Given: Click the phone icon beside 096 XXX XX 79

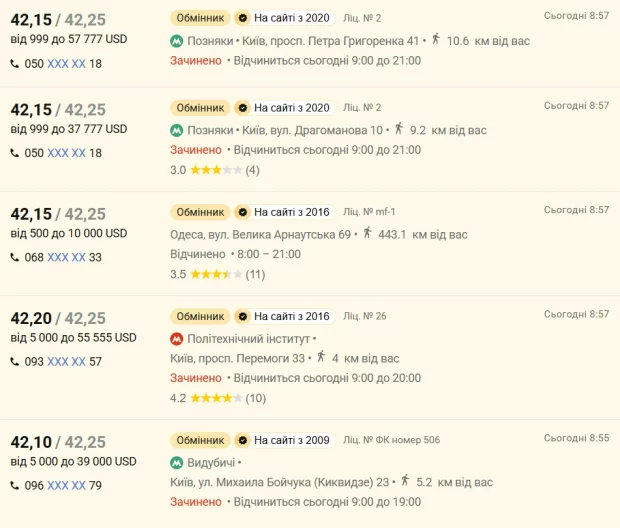Looking at the screenshot, I should pyautogui.click(x=15, y=486).
